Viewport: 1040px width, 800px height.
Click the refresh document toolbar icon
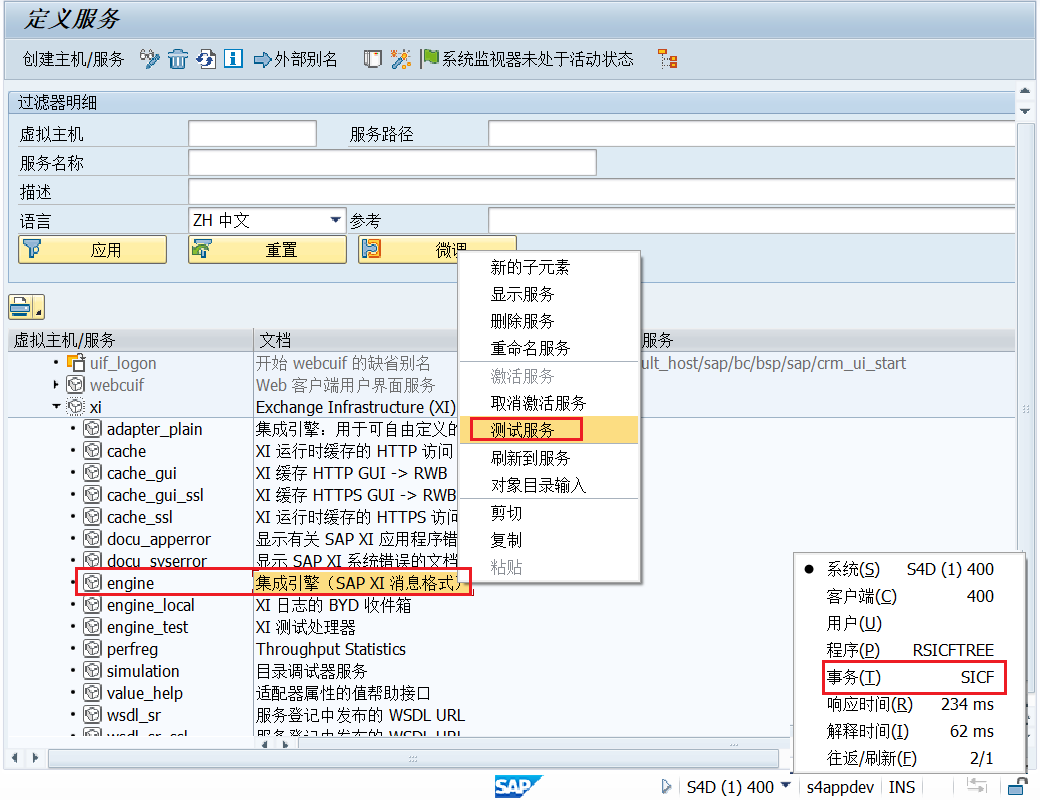coord(206,59)
